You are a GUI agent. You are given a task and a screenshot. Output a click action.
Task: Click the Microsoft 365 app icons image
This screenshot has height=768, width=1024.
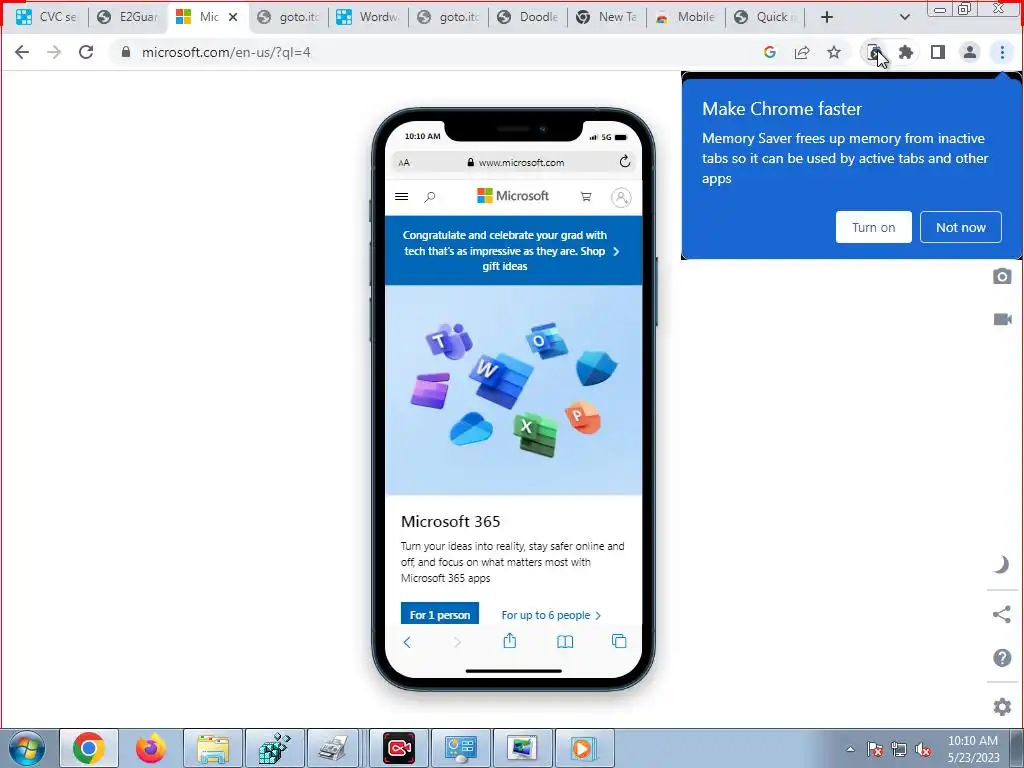513,390
